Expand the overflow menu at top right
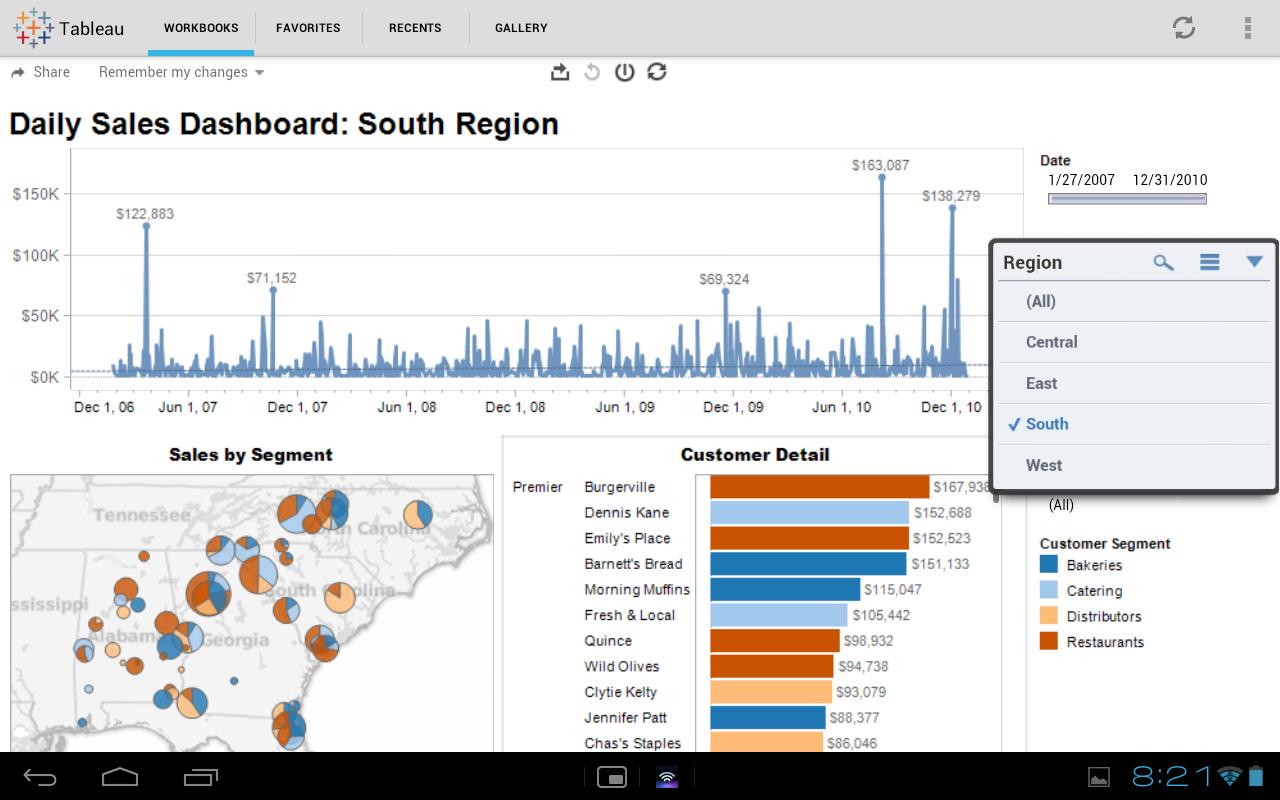The width and height of the screenshot is (1280, 800). coord(1248,28)
